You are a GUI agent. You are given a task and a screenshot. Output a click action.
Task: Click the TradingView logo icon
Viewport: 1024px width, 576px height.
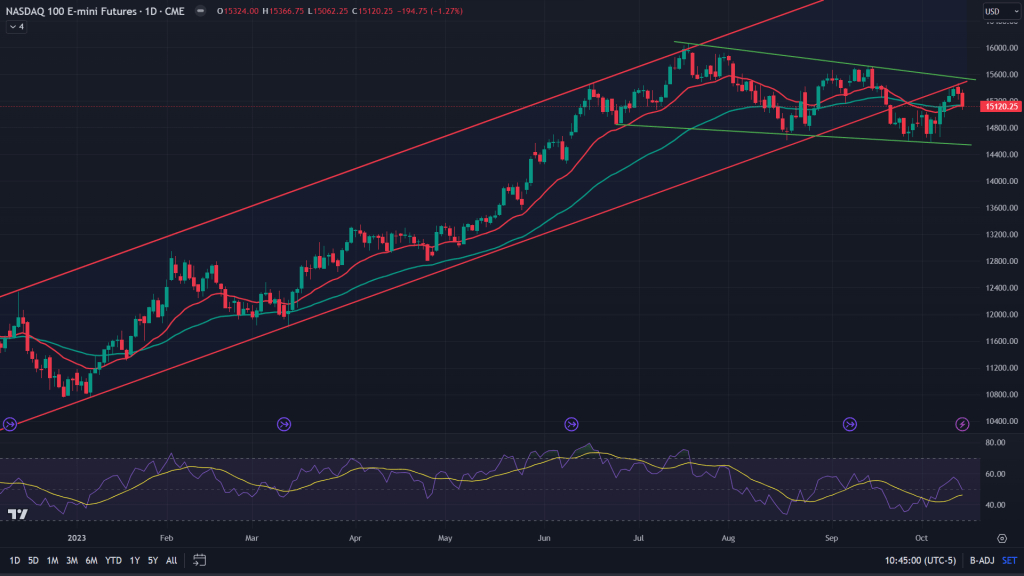(17, 514)
